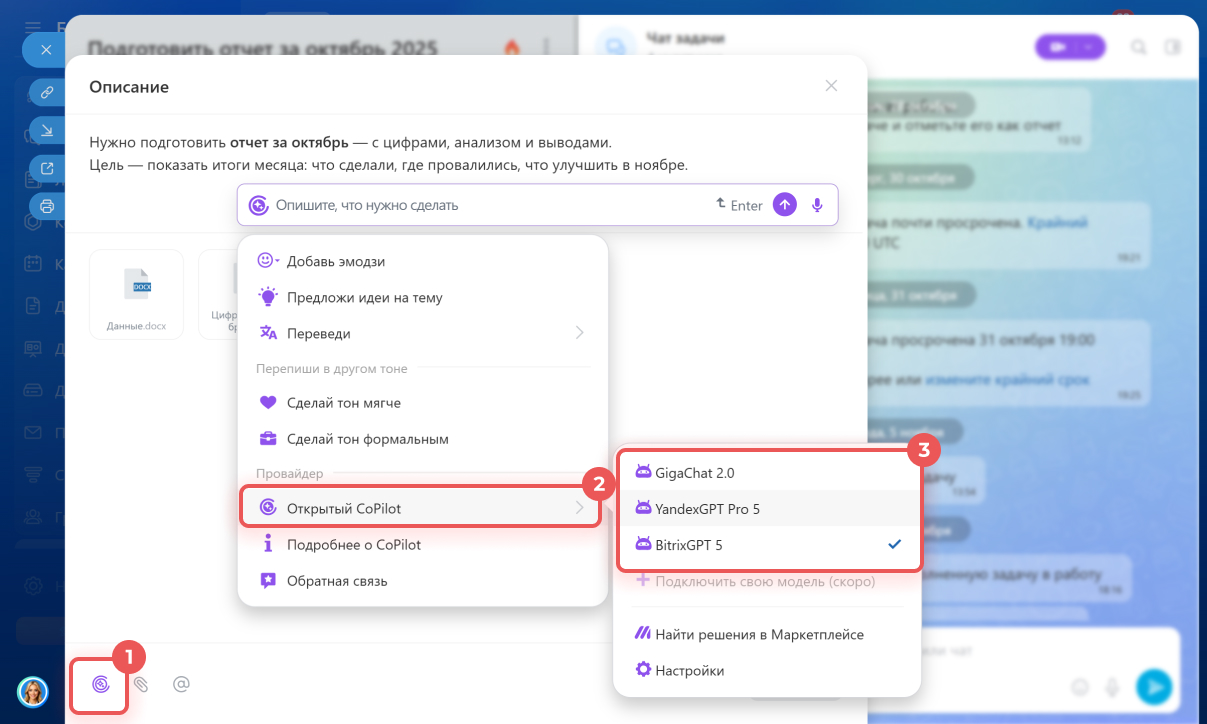Open the print icon in side panel
The width and height of the screenshot is (1207, 724).
[x=47, y=206]
